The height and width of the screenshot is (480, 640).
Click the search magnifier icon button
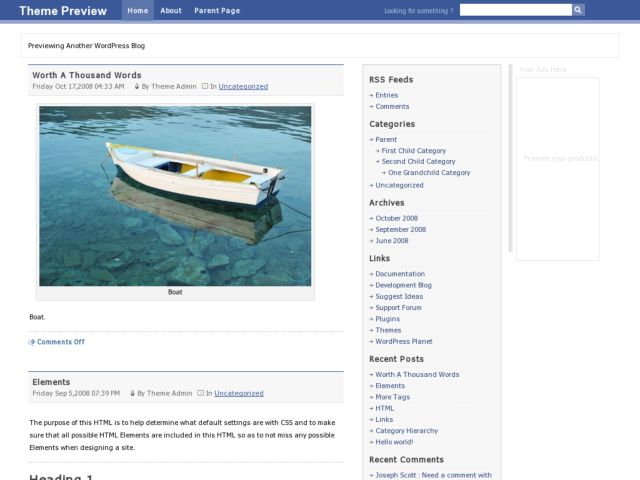point(578,10)
